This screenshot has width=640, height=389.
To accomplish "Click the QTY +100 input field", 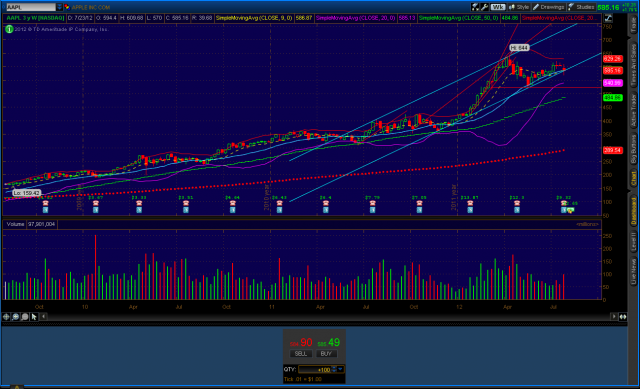I will 314,369.
